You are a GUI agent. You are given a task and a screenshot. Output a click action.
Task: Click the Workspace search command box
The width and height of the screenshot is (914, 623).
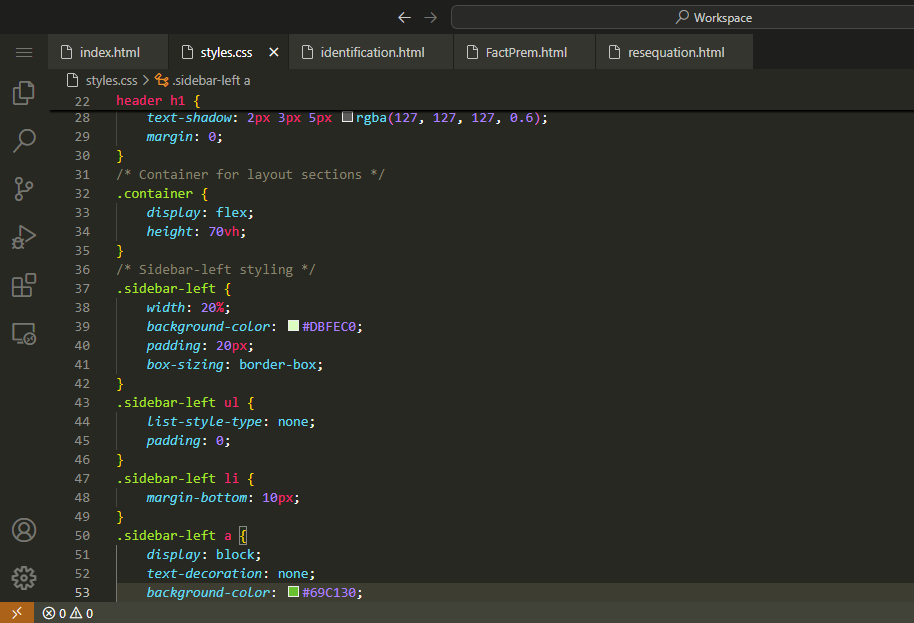pyautogui.click(x=682, y=17)
